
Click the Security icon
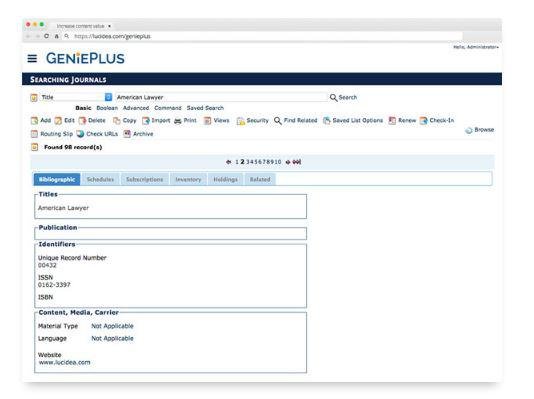[x=241, y=121]
